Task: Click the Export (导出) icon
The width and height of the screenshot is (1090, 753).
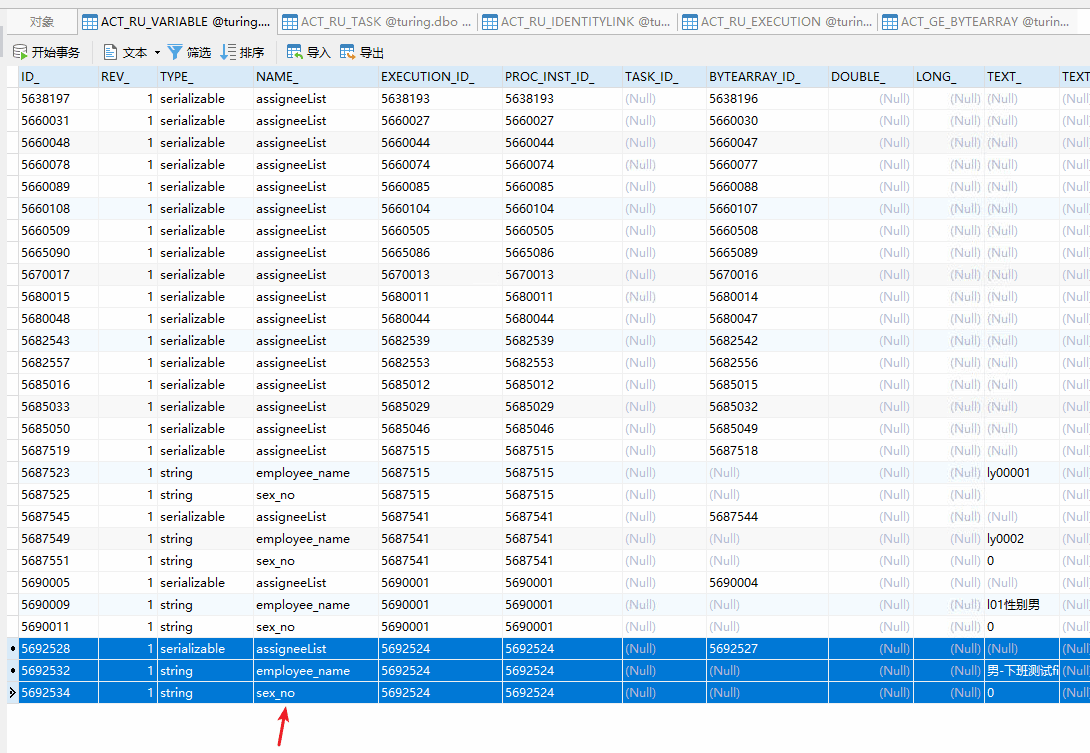Action: point(348,52)
